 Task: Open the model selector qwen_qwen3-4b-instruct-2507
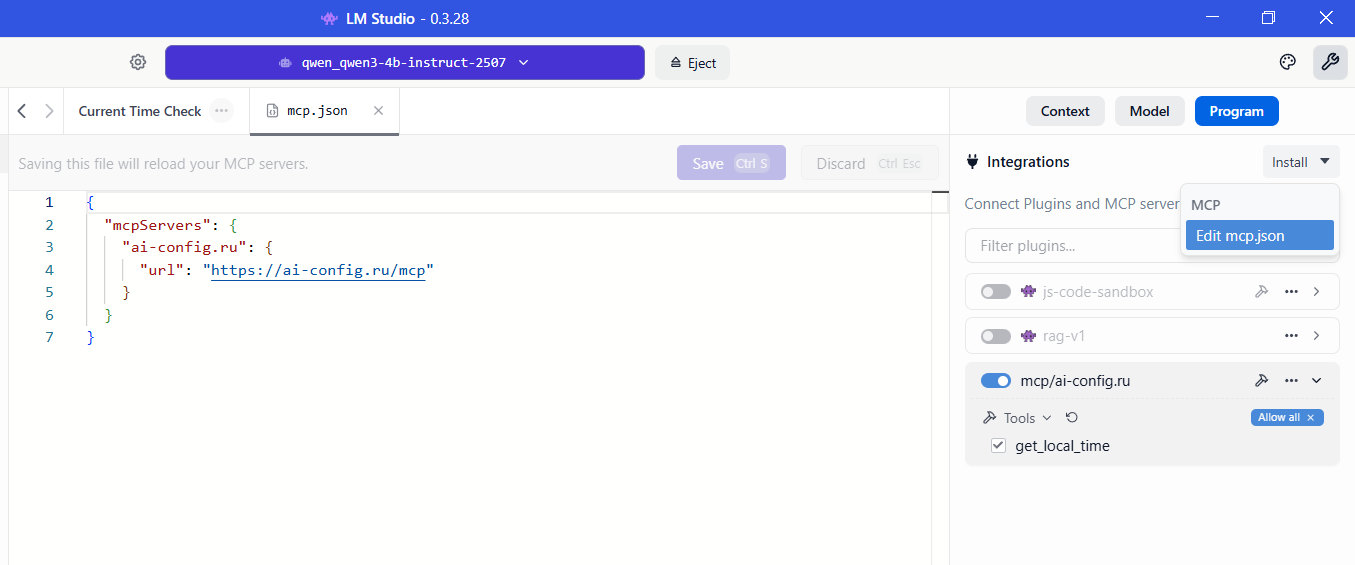[405, 62]
